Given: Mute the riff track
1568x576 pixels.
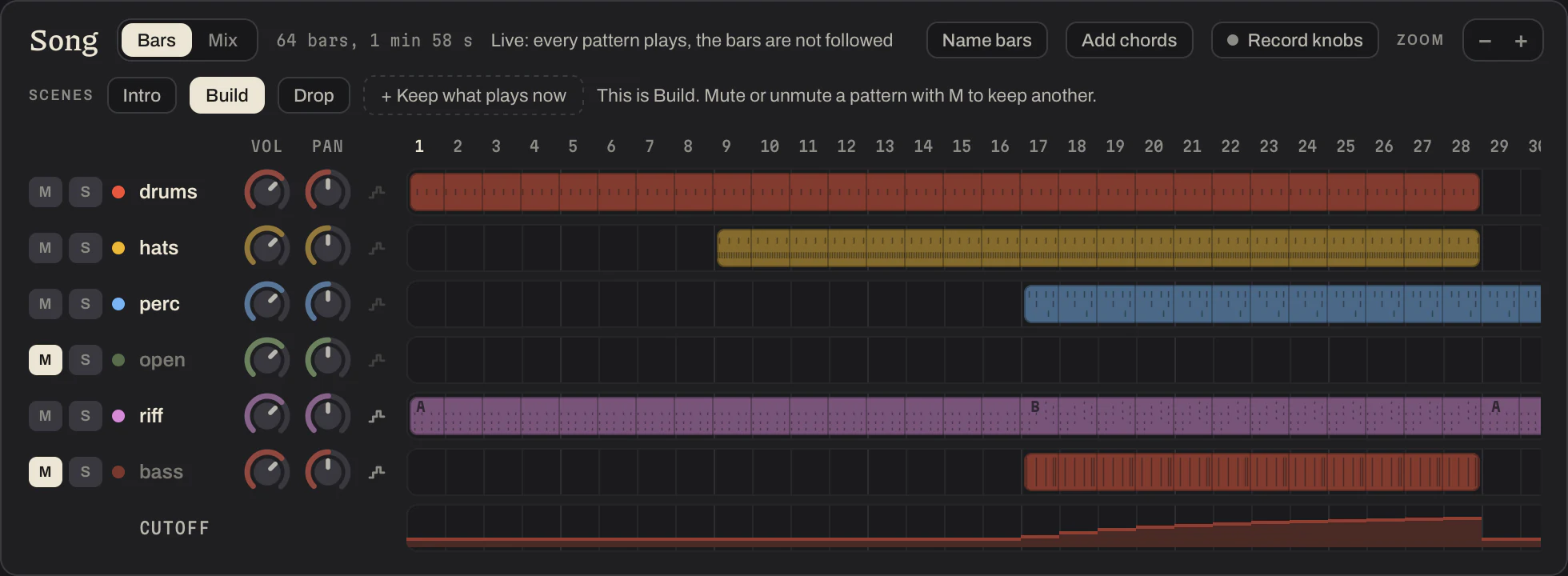Looking at the screenshot, I should click(46, 416).
